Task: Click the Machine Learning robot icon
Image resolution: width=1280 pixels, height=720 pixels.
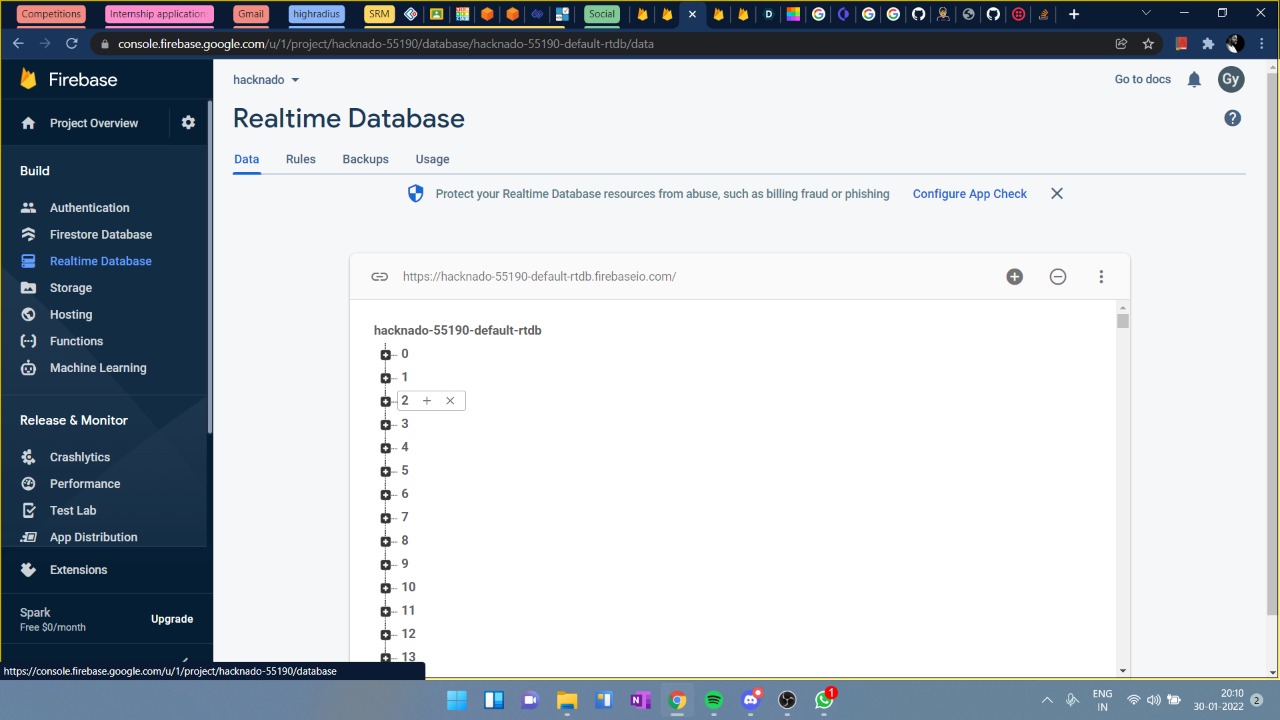Action: click(x=28, y=368)
